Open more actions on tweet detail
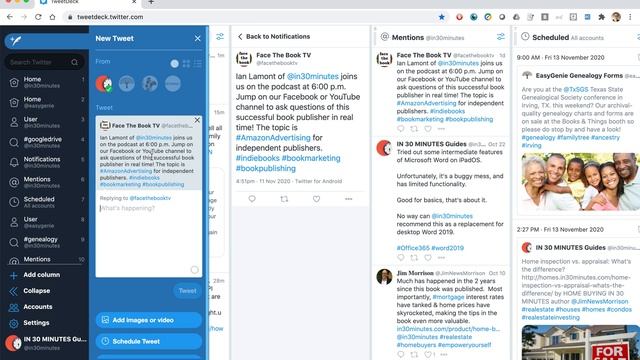This screenshot has width=640, height=360. (x=348, y=199)
